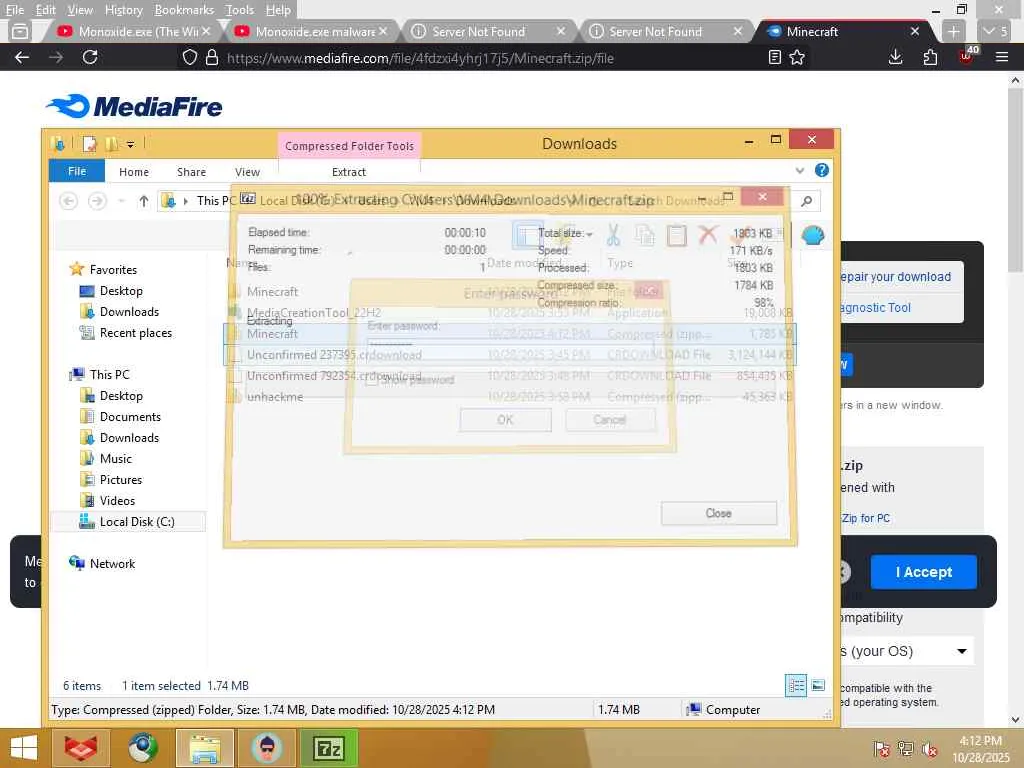Image resolution: width=1024 pixels, height=768 pixels.
Task: Switch Explorer to details view
Action: (x=796, y=686)
